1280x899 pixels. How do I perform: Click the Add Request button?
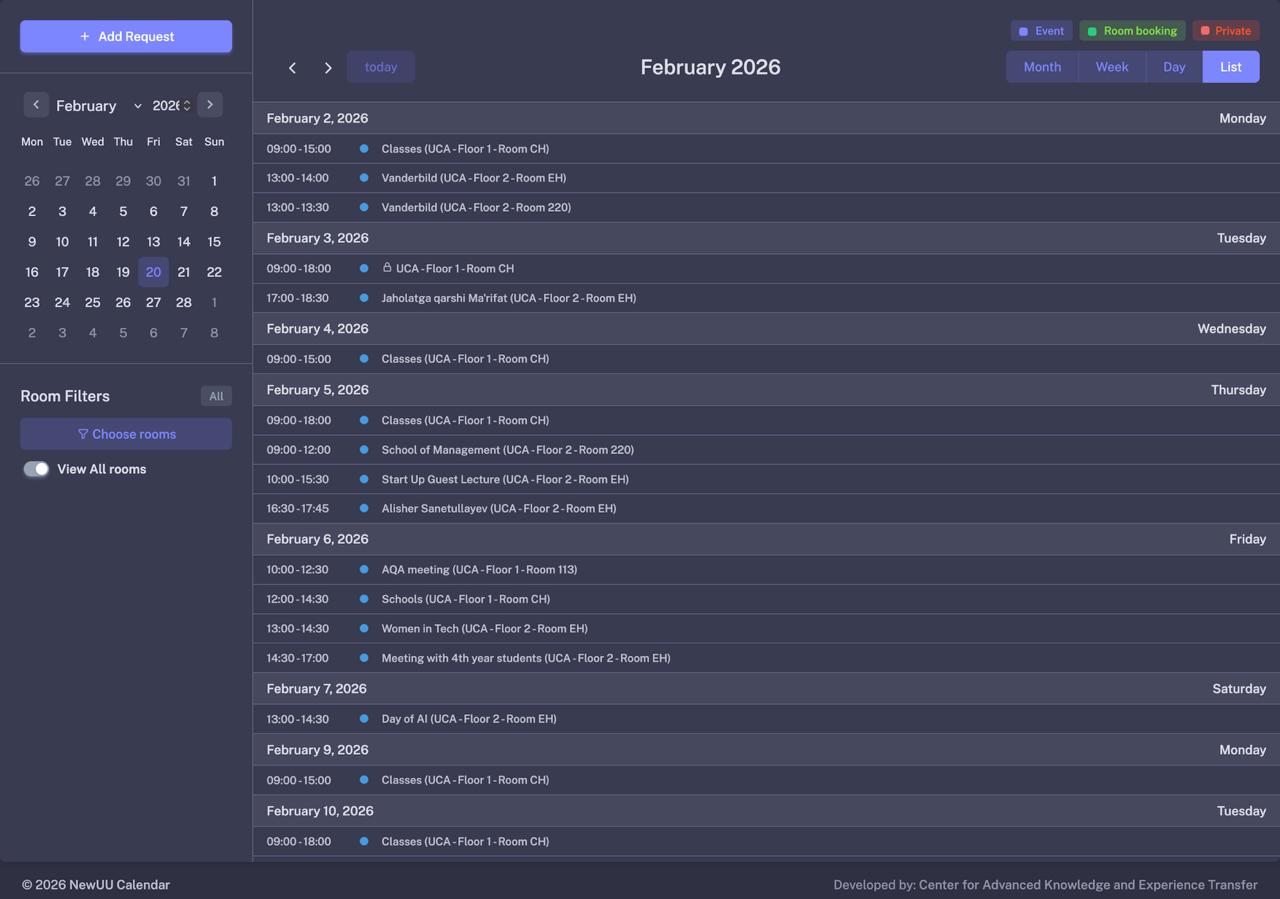point(126,37)
